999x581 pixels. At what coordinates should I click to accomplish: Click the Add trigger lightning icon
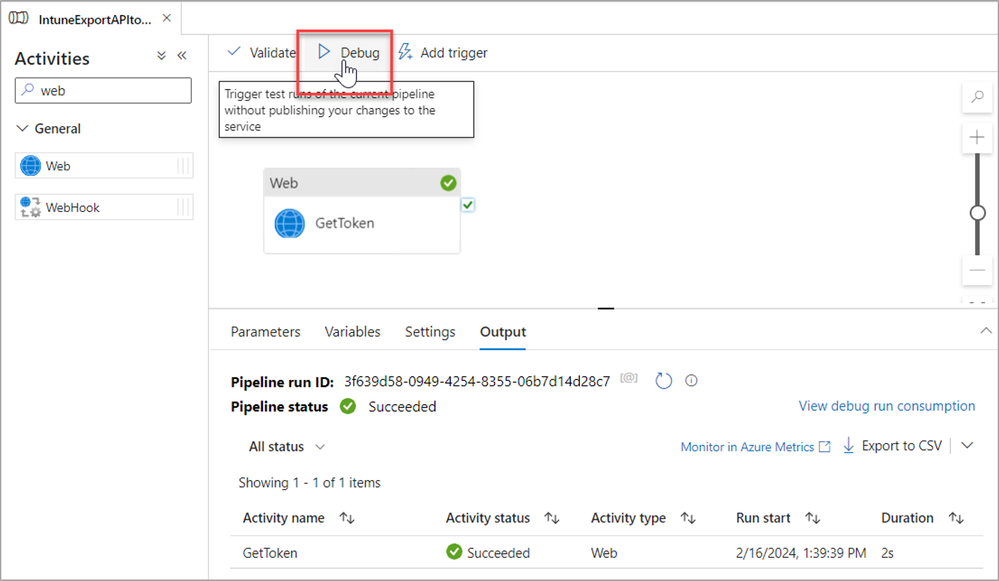(x=405, y=52)
